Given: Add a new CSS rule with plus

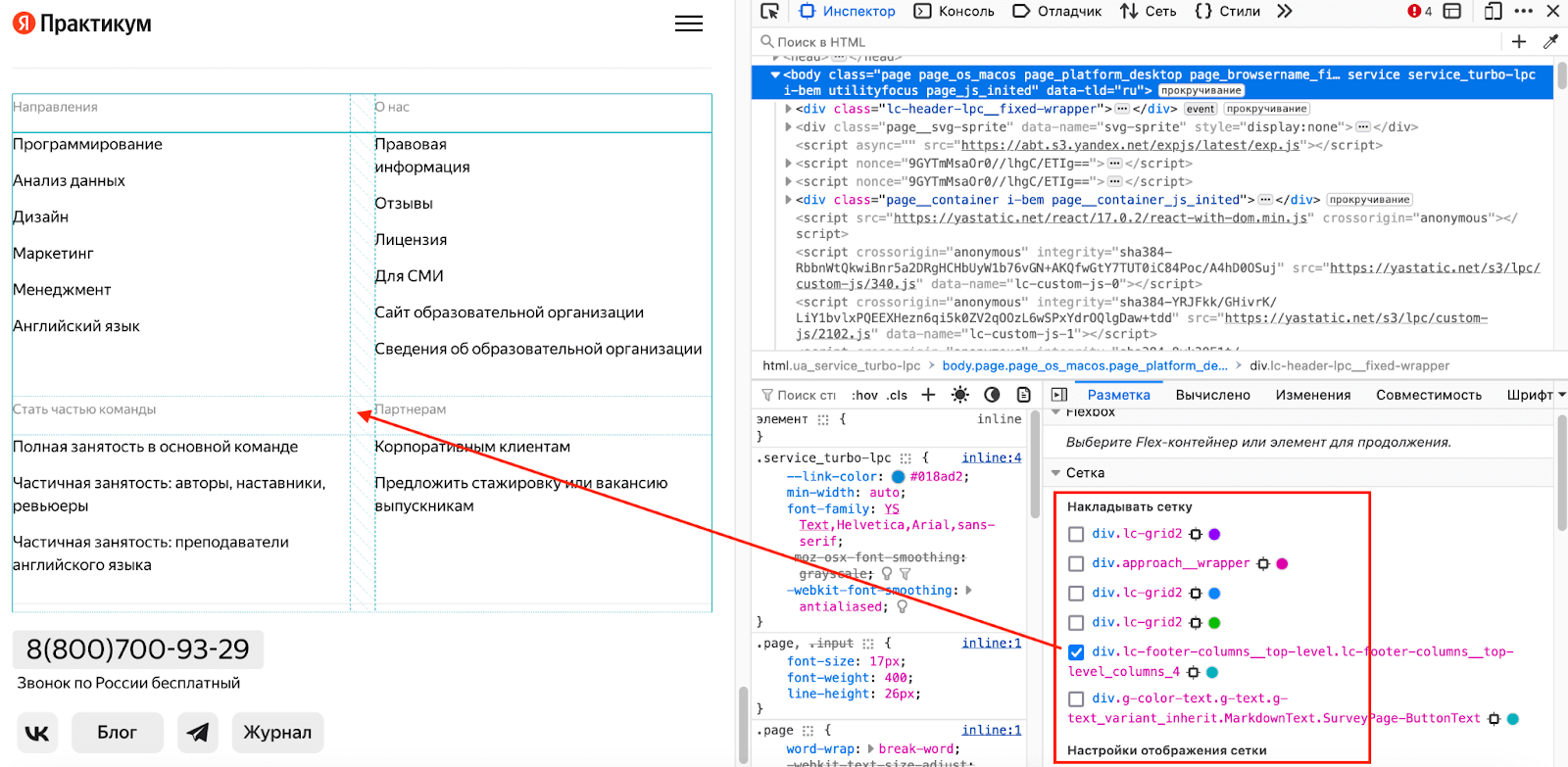Looking at the screenshot, I should tap(928, 395).
